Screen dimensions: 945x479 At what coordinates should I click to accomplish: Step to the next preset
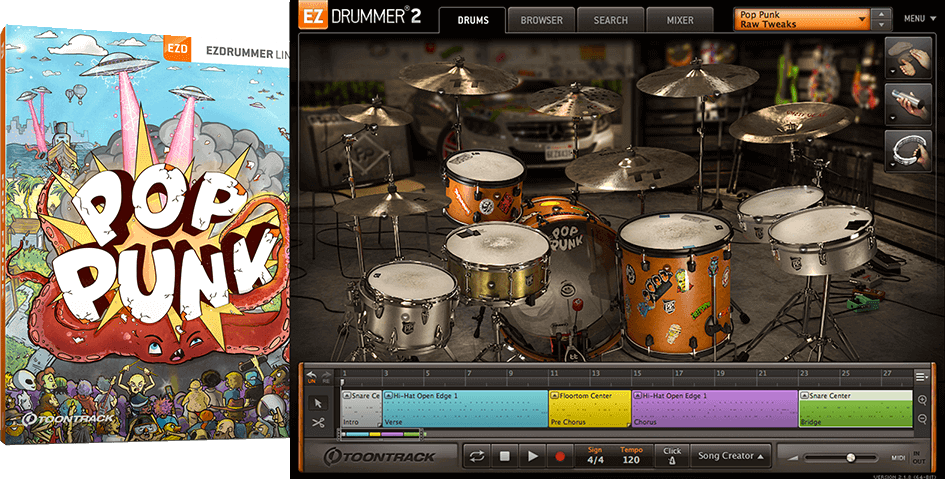click(882, 25)
